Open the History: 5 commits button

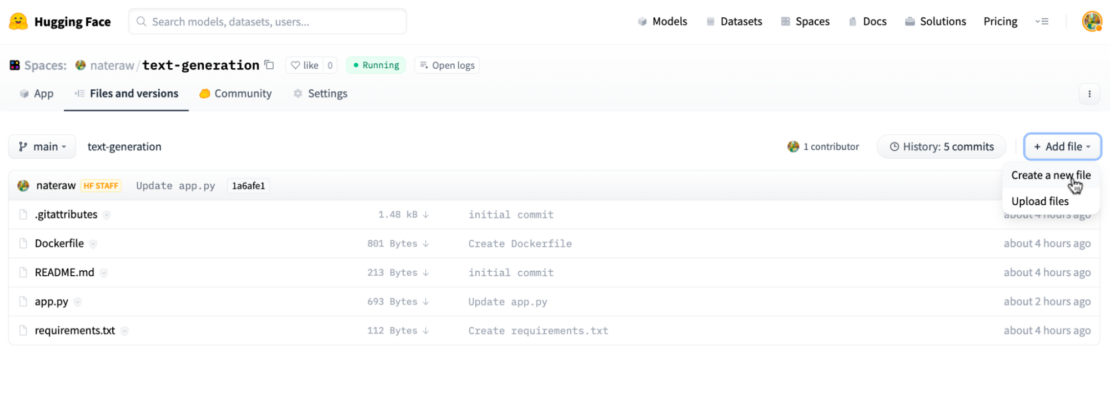pyautogui.click(x=940, y=147)
